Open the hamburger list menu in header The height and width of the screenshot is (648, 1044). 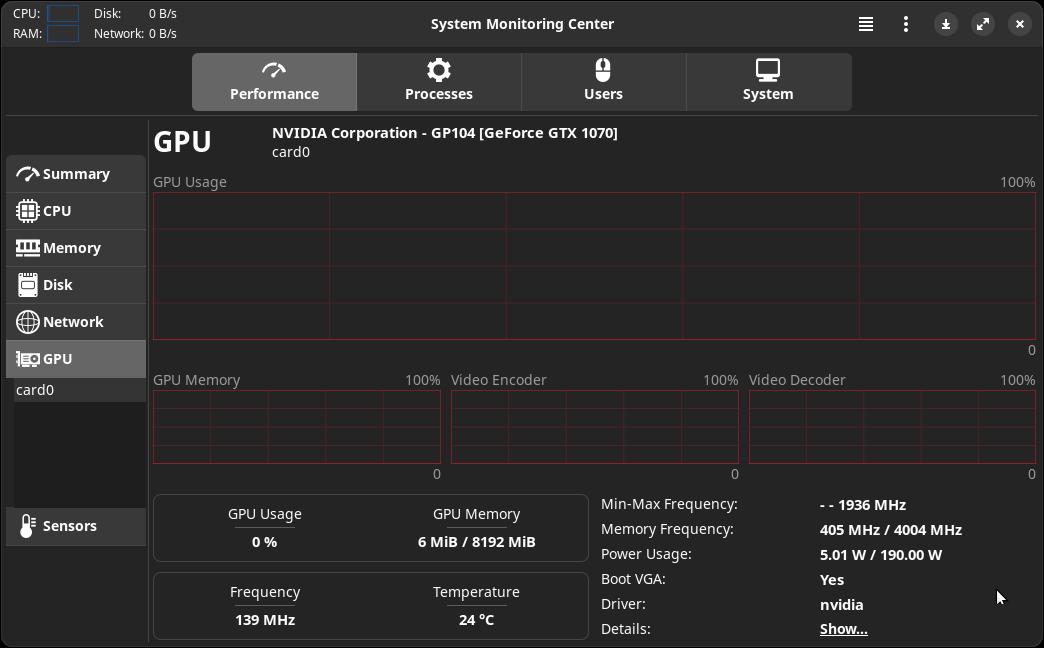coord(866,24)
